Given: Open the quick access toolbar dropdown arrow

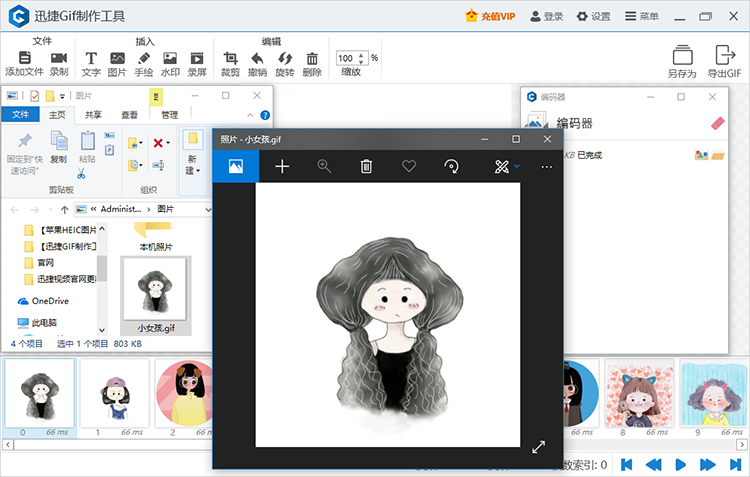Looking at the screenshot, I should coord(62,96).
